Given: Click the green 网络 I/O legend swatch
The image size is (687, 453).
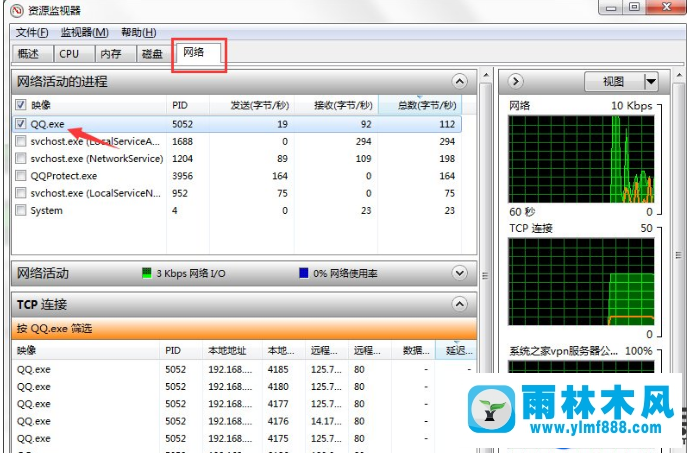Looking at the screenshot, I should coord(147,273).
